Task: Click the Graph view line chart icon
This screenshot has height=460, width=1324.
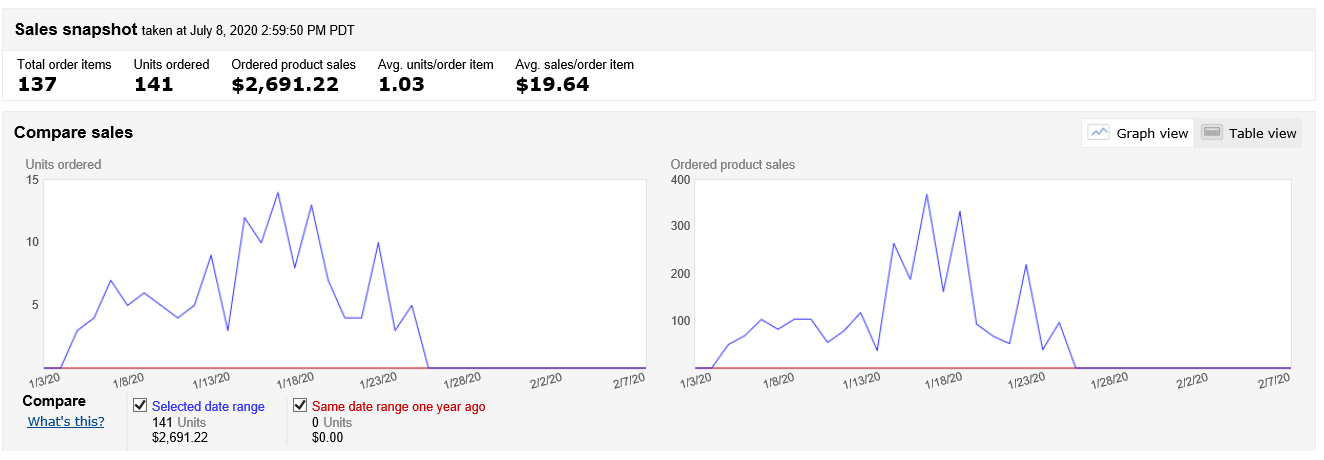Action: [x=1099, y=133]
